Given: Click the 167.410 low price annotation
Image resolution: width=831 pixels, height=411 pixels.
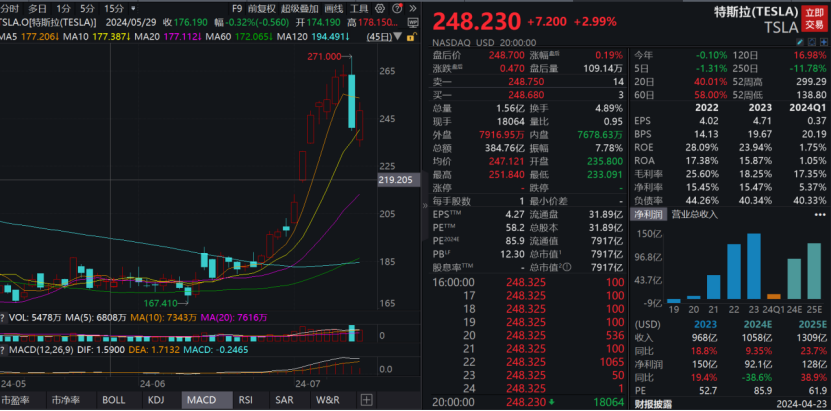Looking at the screenshot, I should click(160, 303).
